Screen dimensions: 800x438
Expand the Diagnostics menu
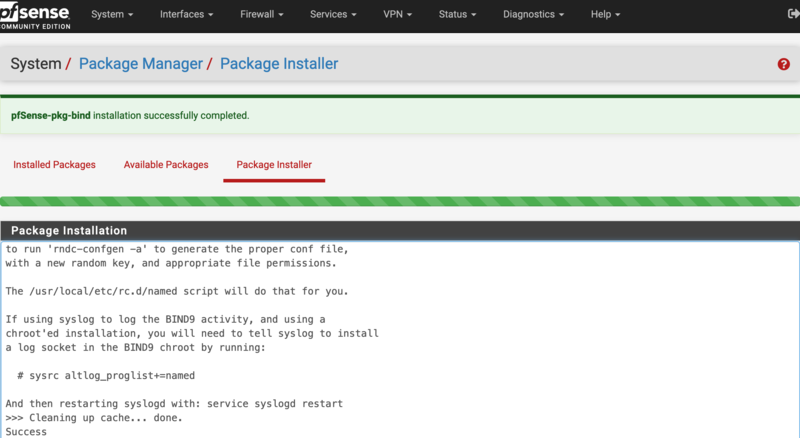coord(533,15)
